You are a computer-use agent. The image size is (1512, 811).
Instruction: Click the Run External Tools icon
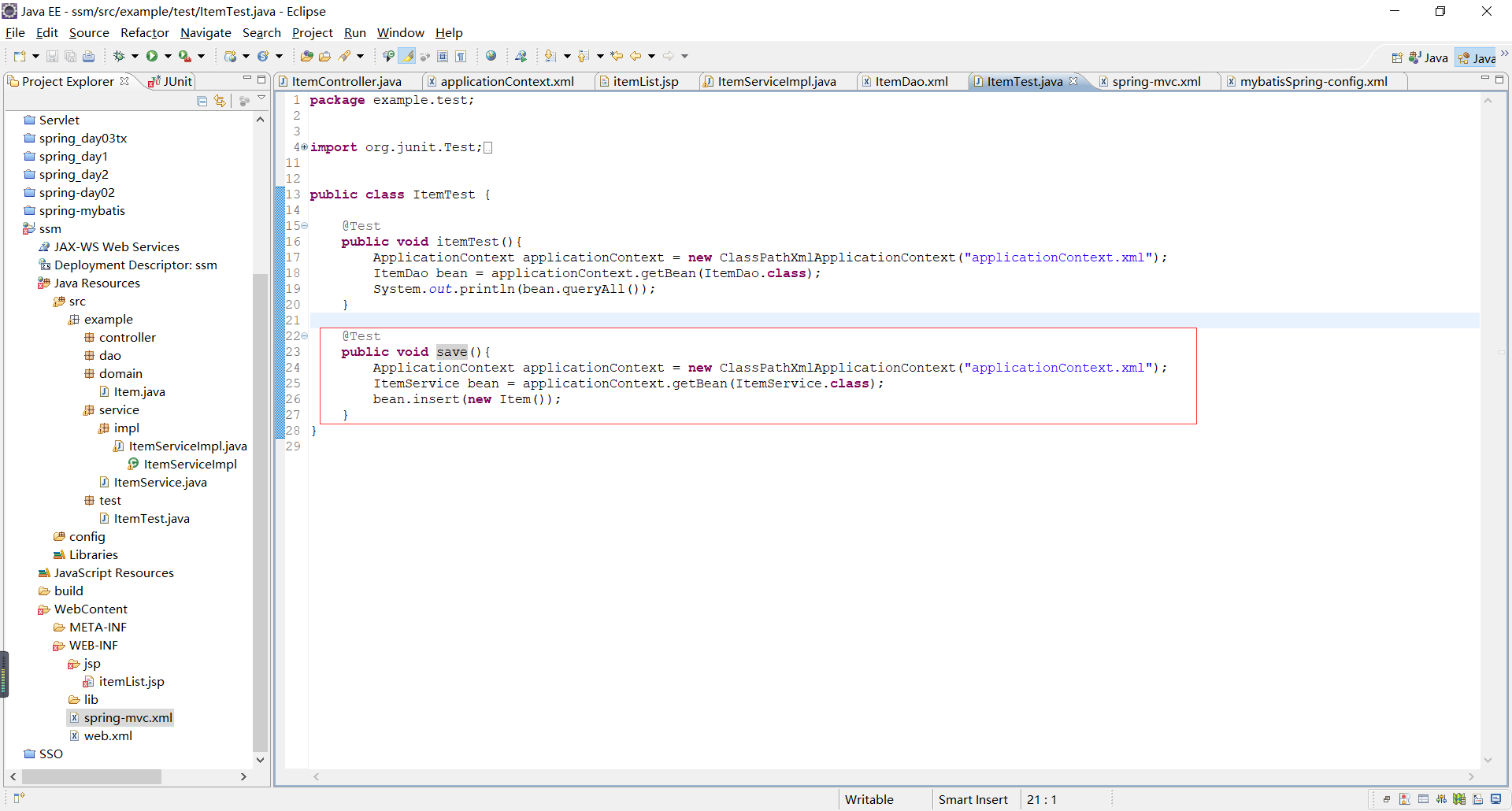(184, 56)
